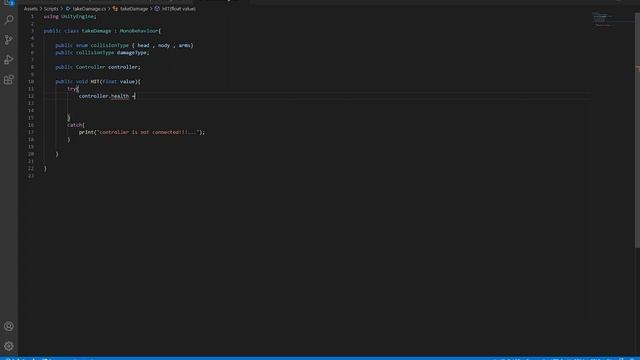Click 'controller.health' on line 12
This screenshot has height=360, width=640.
pyautogui.click(x=104, y=96)
